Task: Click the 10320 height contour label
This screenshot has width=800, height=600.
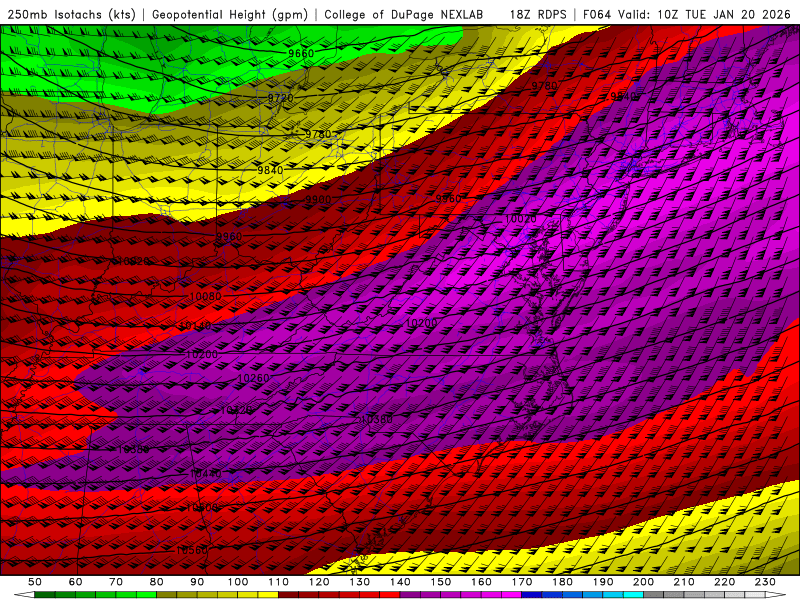Action: (x=236, y=410)
